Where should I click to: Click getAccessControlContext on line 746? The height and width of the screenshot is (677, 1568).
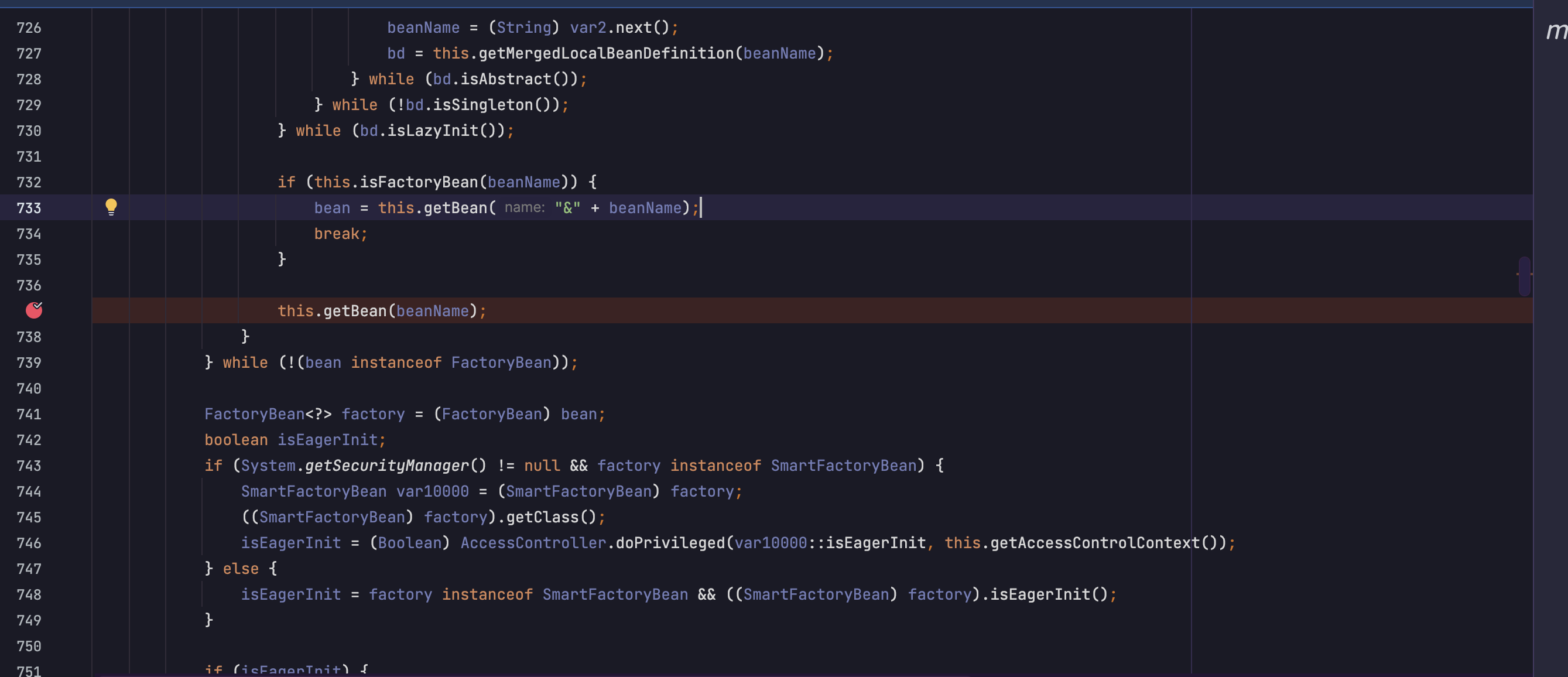coord(1094,543)
